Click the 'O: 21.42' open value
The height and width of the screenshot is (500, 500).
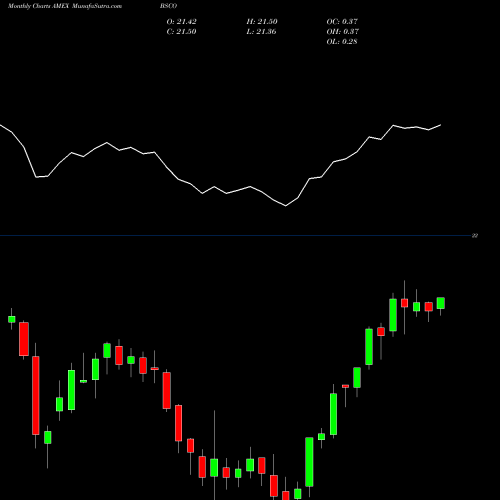pos(182,22)
